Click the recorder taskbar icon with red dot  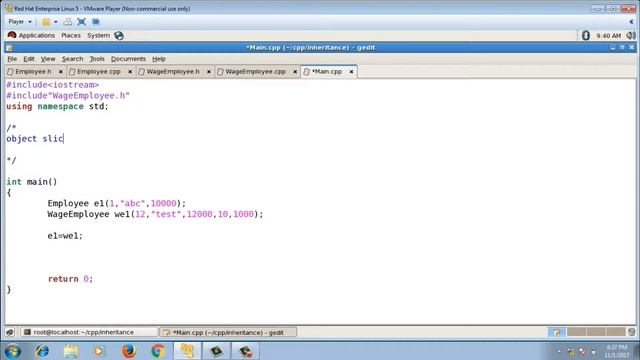[245, 351]
